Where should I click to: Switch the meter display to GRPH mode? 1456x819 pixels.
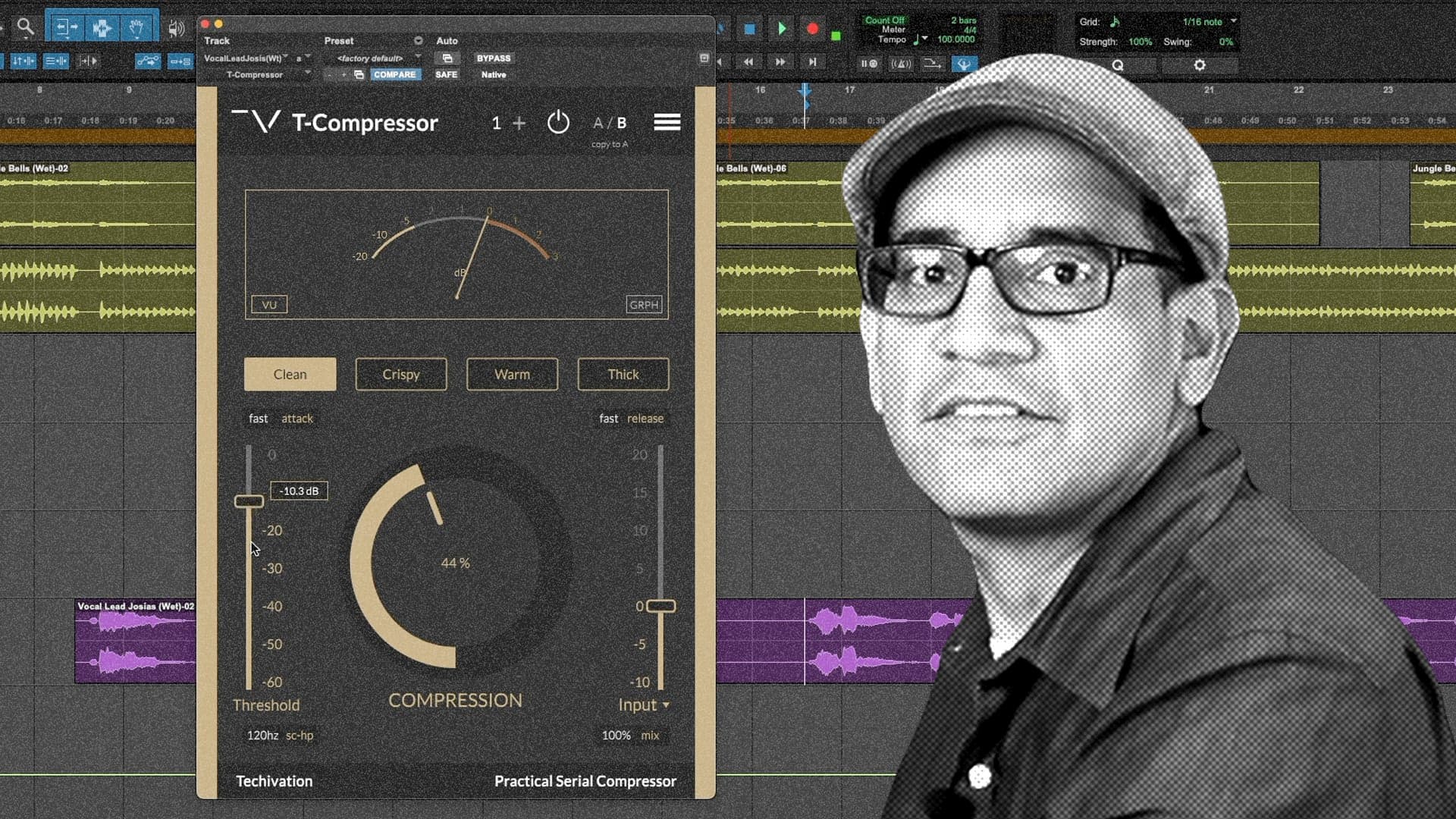pyautogui.click(x=643, y=304)
